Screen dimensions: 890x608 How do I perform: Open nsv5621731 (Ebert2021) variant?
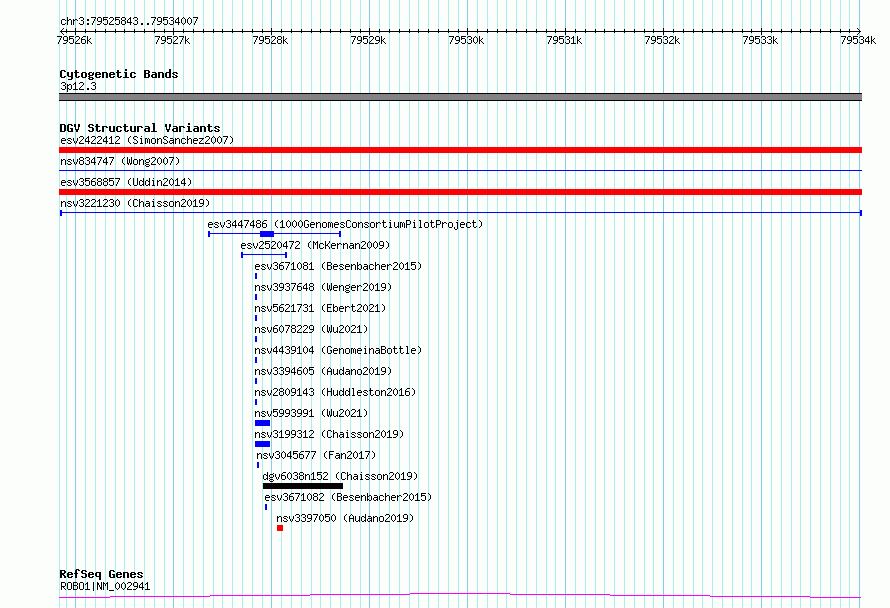(320, 308)
